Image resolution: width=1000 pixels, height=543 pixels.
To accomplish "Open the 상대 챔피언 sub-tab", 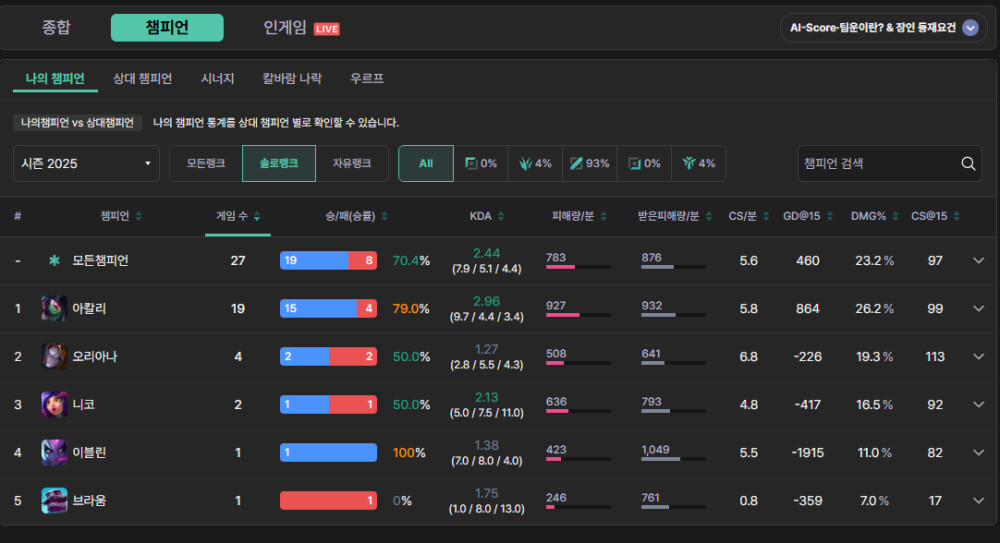I will point(142,79).
